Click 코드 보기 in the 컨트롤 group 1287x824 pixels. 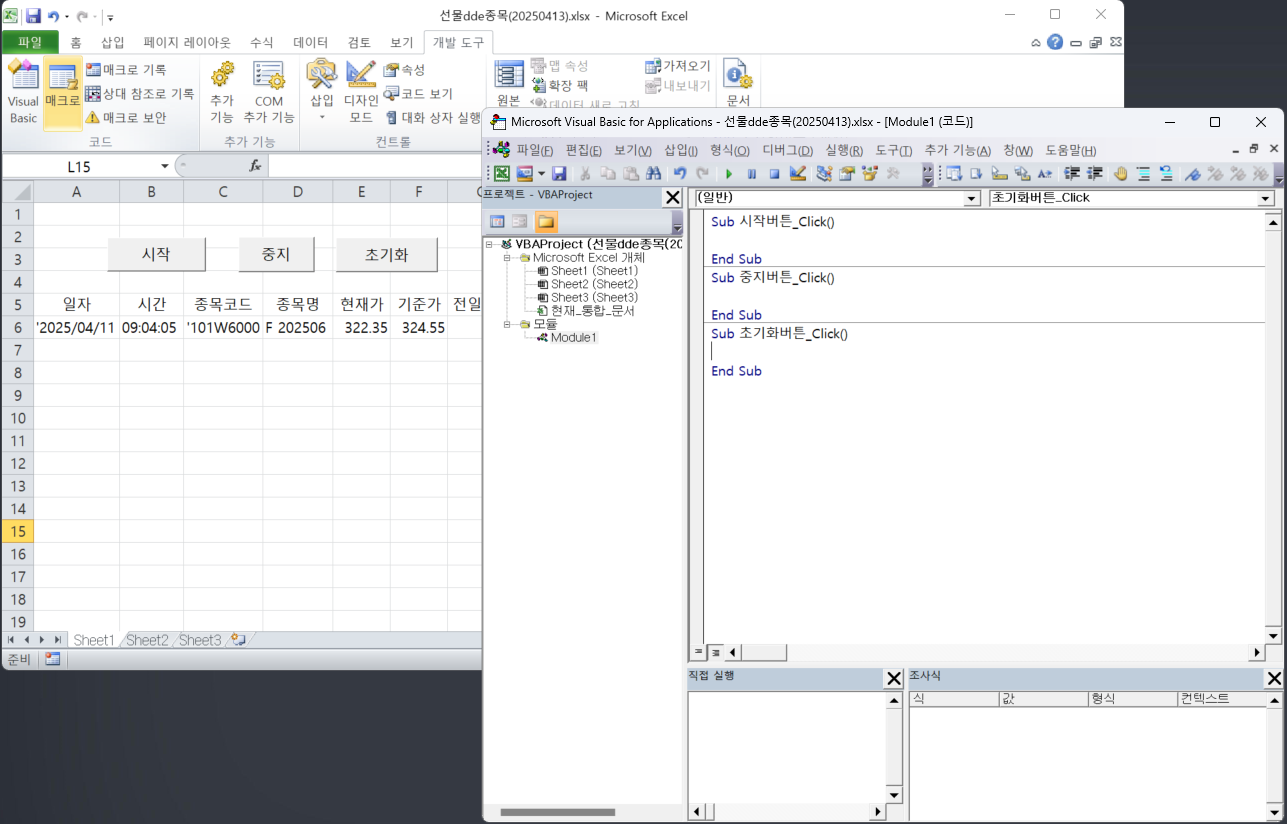(419, 94)
